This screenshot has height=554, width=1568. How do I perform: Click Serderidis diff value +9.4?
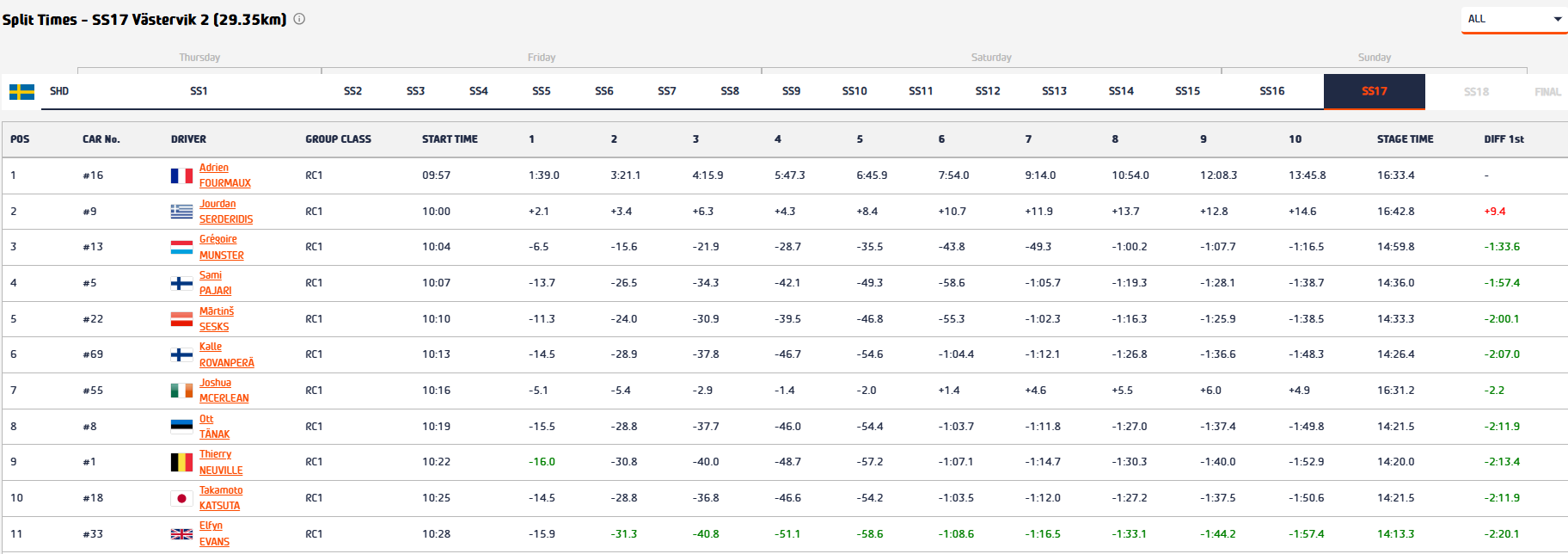(1495, 212)
